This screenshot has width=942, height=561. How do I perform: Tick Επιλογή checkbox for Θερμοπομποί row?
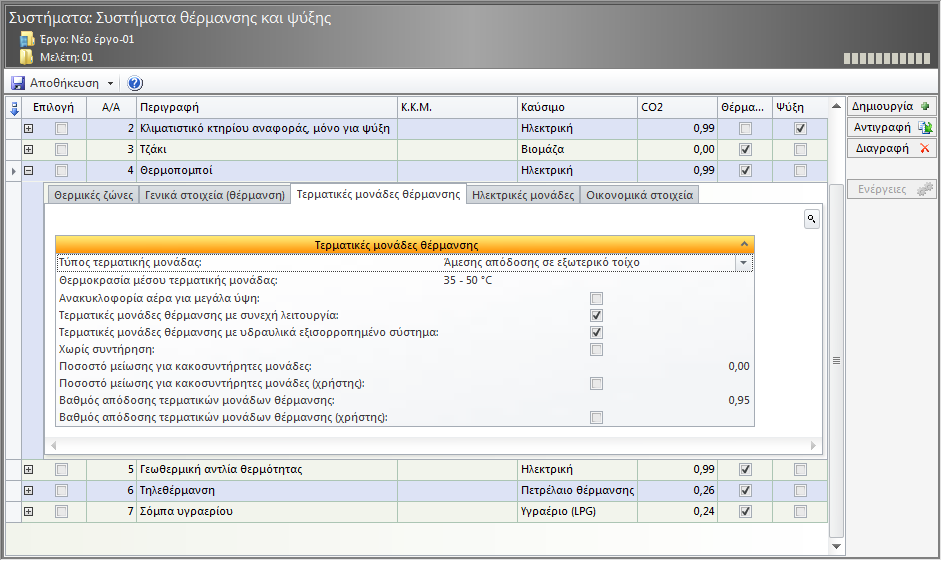[61, 171]
